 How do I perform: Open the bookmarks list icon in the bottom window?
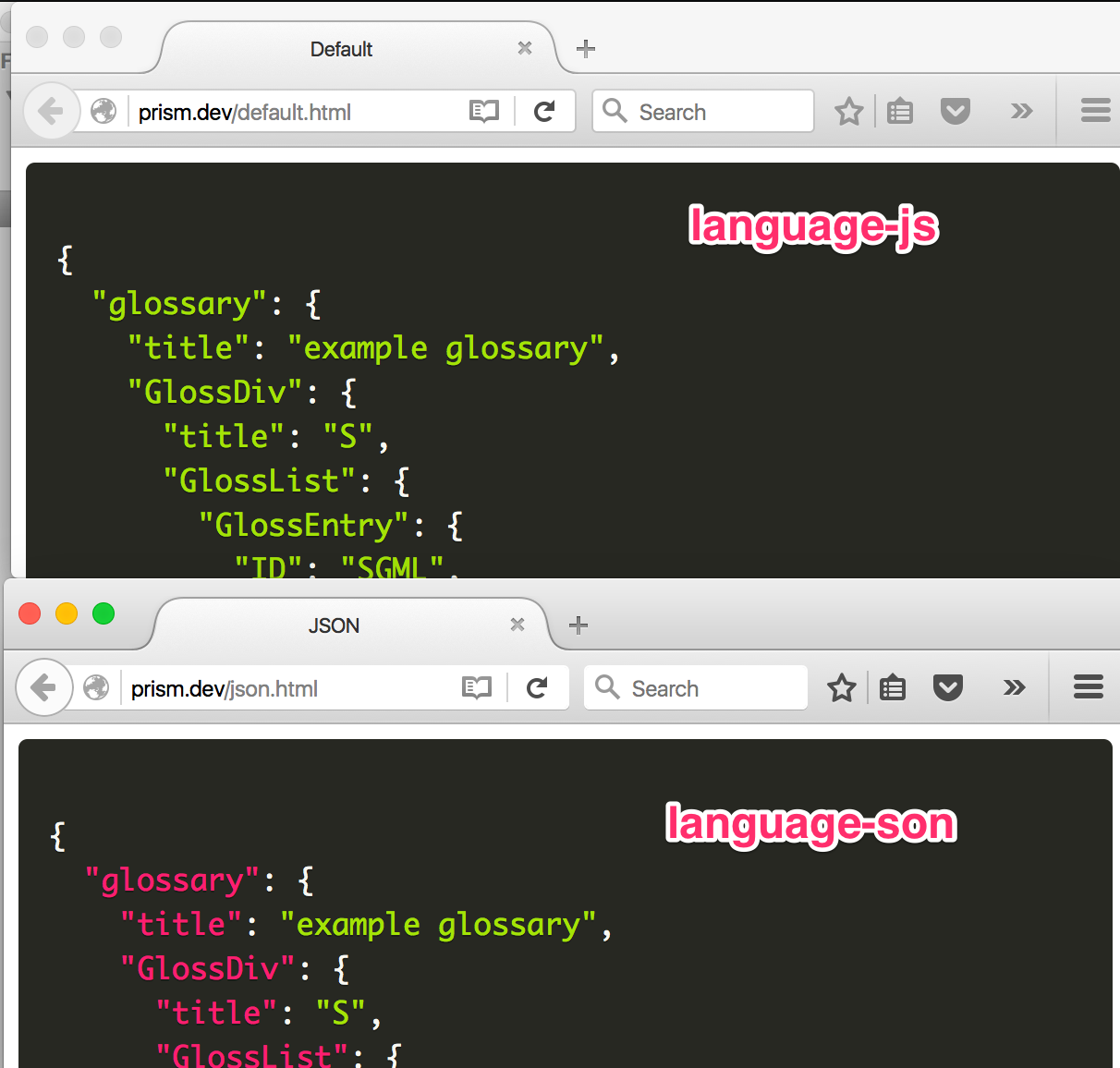892,687
